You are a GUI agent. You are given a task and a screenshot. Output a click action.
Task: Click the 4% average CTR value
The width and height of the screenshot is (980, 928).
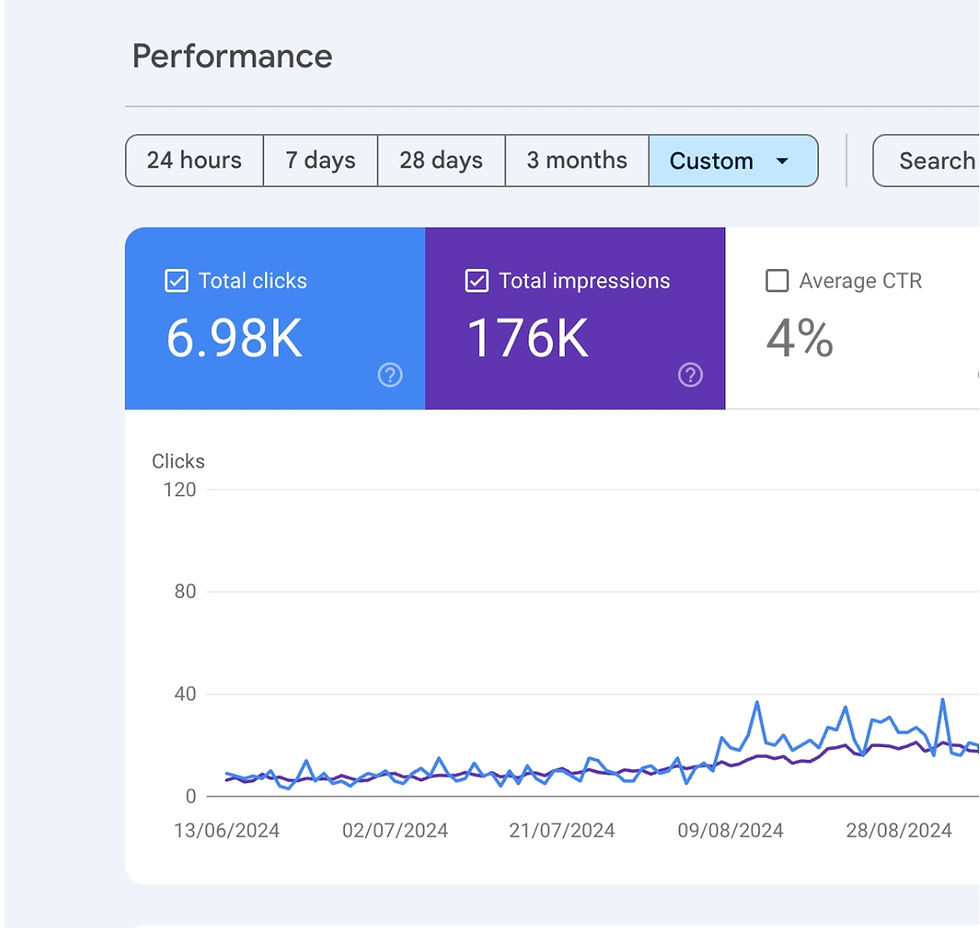tap(799, 339)
